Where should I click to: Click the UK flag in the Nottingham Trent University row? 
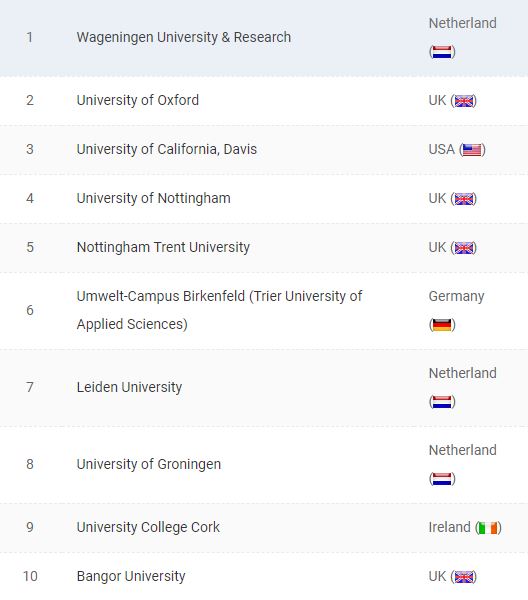pyautogui.click(x=463, y=248)
